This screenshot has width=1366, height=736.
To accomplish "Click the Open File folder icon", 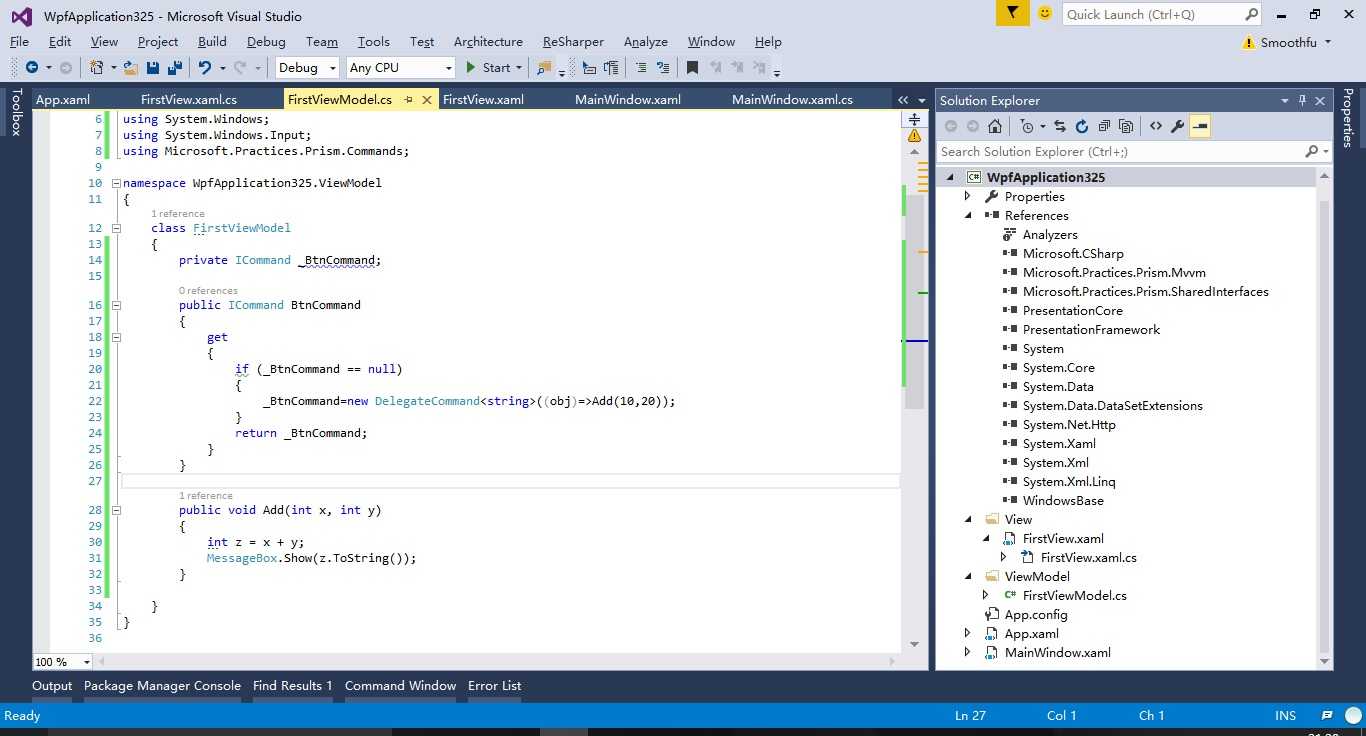I will point(130,68).
